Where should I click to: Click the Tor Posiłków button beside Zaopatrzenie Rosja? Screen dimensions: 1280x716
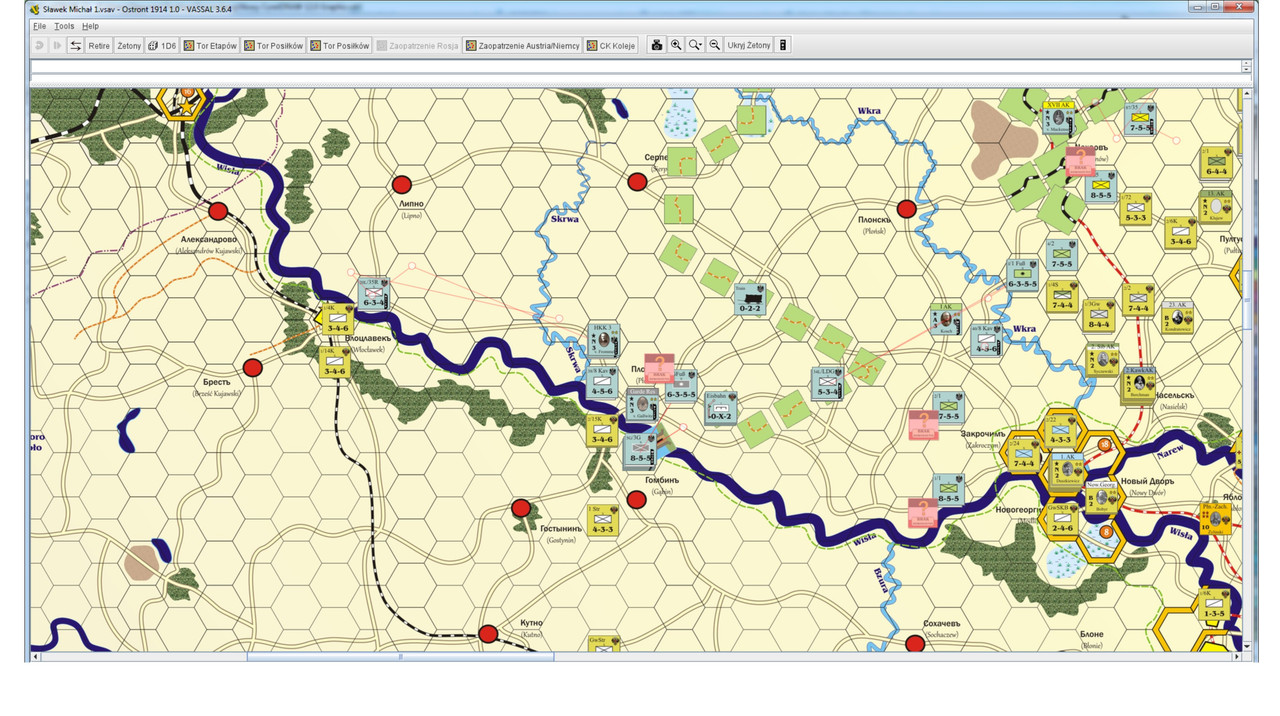click(340, 45)
